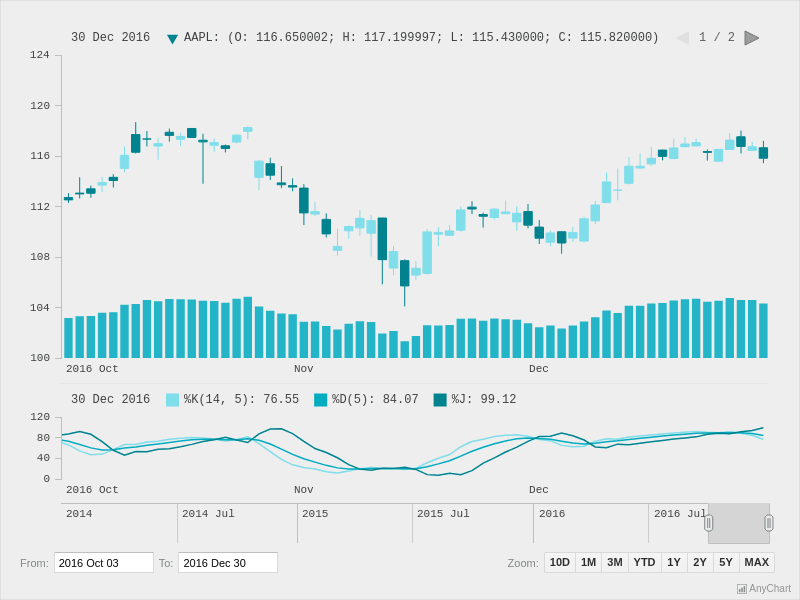The width and height of the screenshot is (800, 600).
Task: Click the AAPL series legend triangle marker
Action: click(172, 38)
